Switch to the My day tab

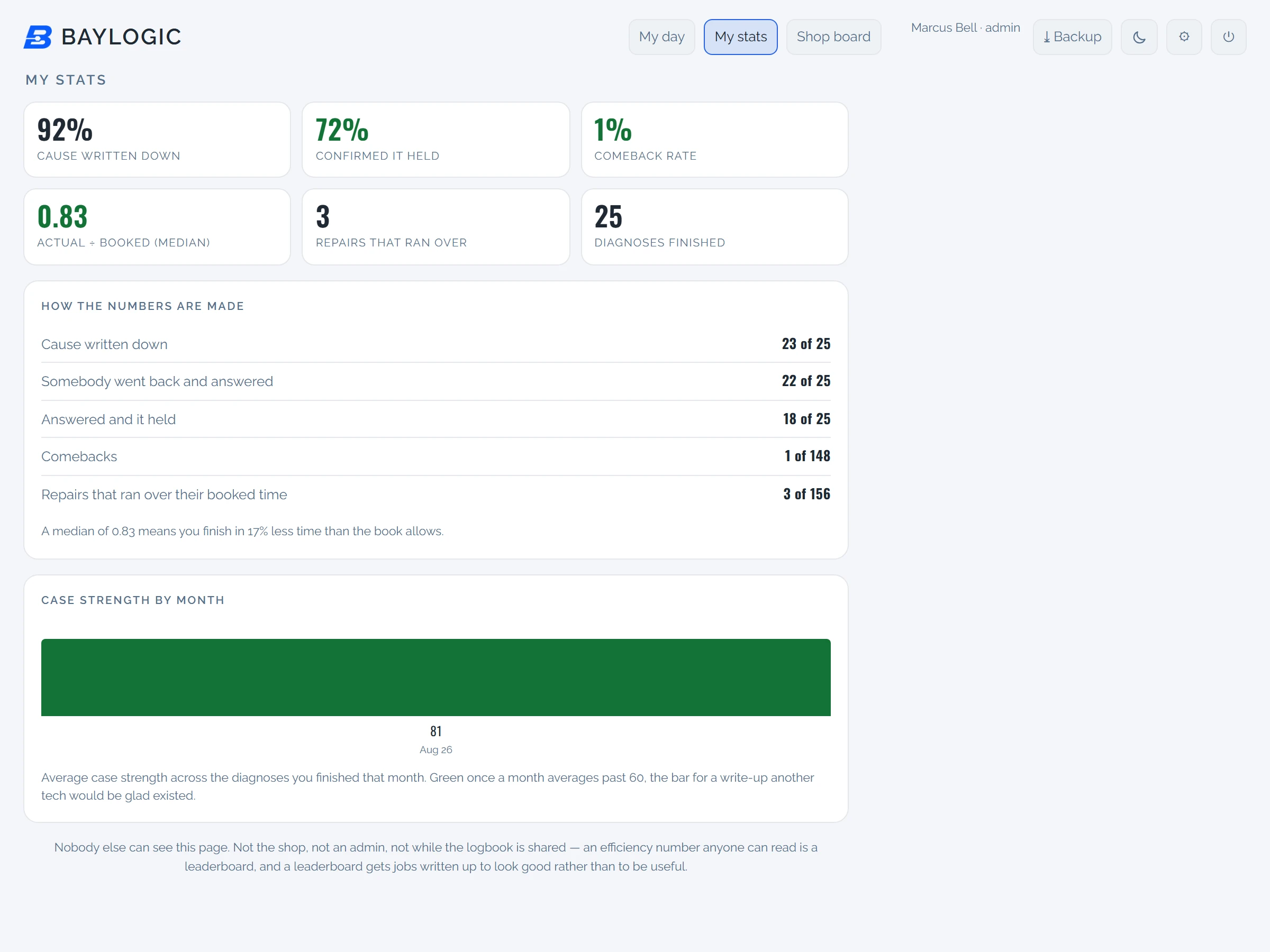pos(661,36)
